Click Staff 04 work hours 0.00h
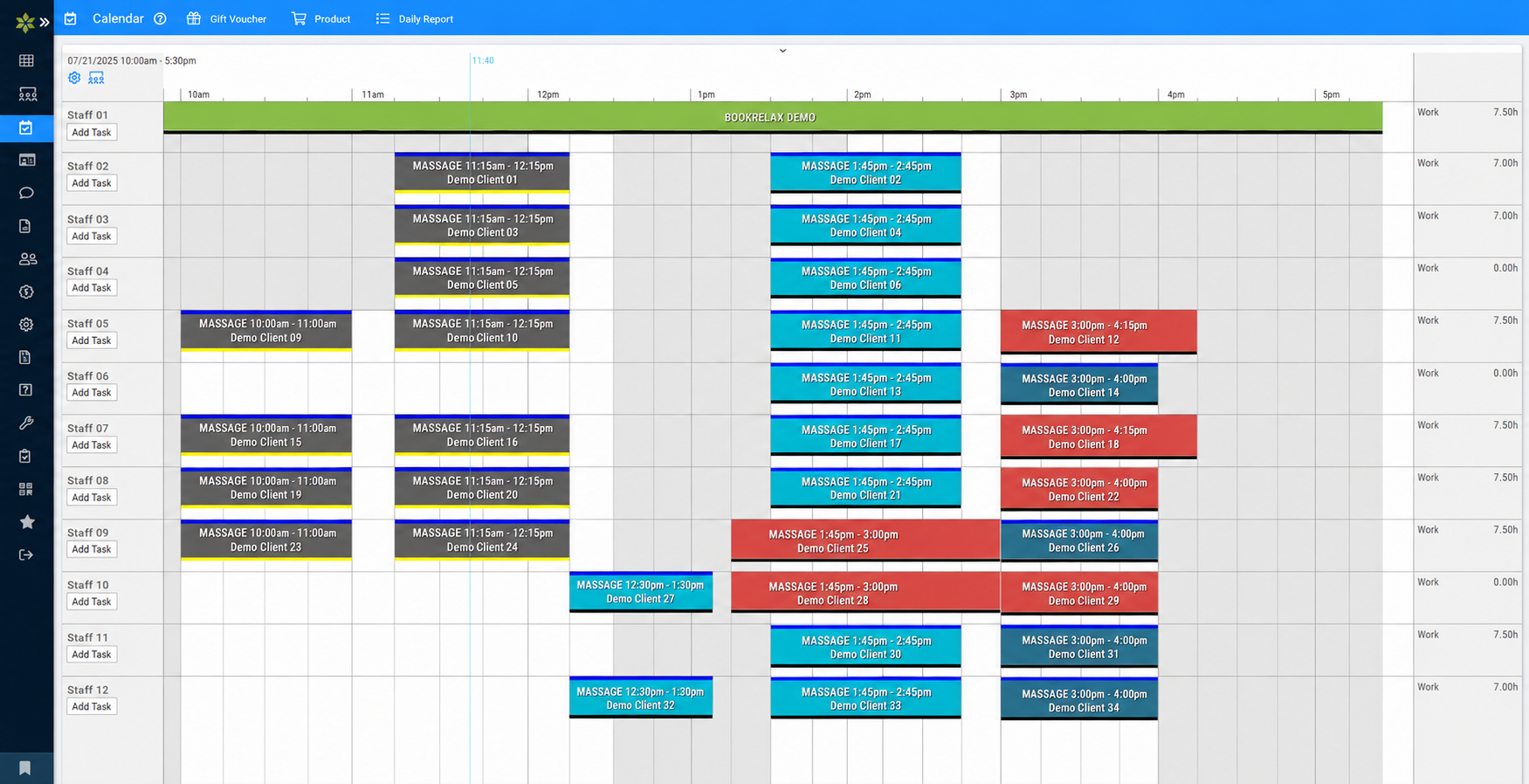 coord(1505,268)
